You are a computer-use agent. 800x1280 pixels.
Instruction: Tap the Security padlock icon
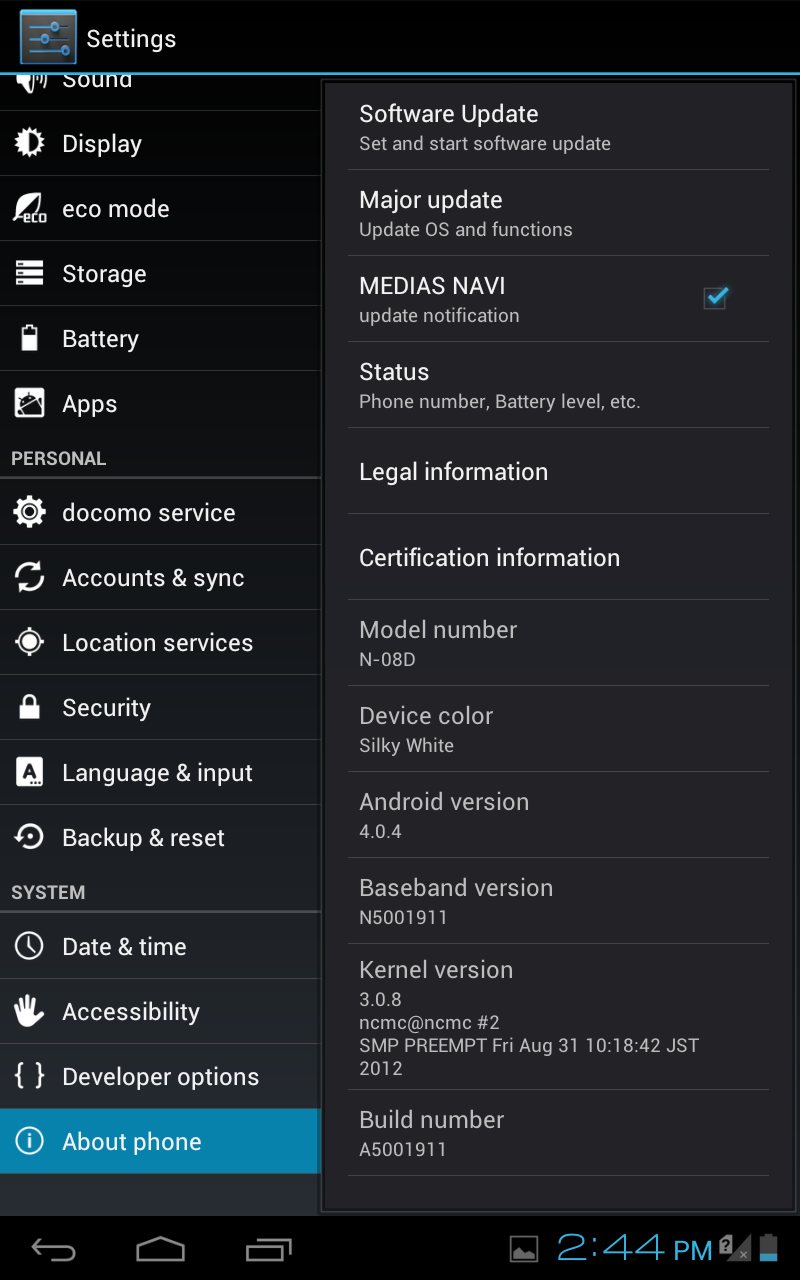(30, 707)
